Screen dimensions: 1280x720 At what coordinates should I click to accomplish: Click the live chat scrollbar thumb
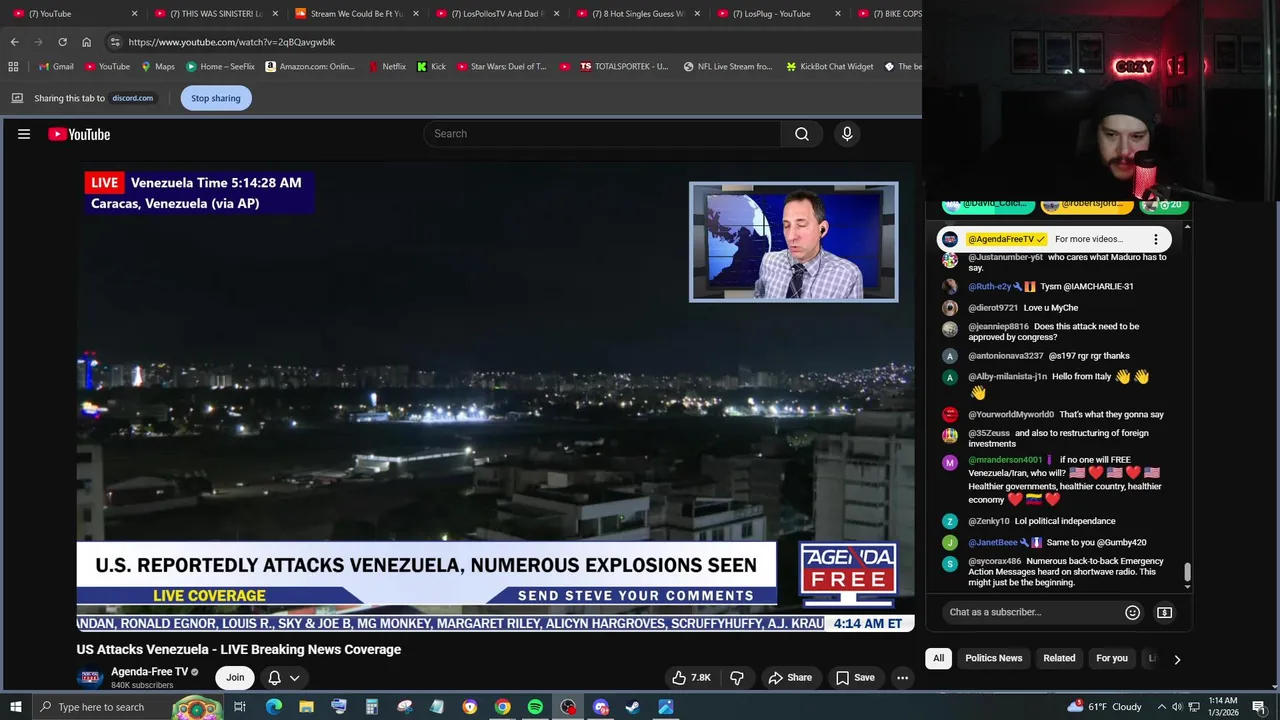pos(1187,572)
